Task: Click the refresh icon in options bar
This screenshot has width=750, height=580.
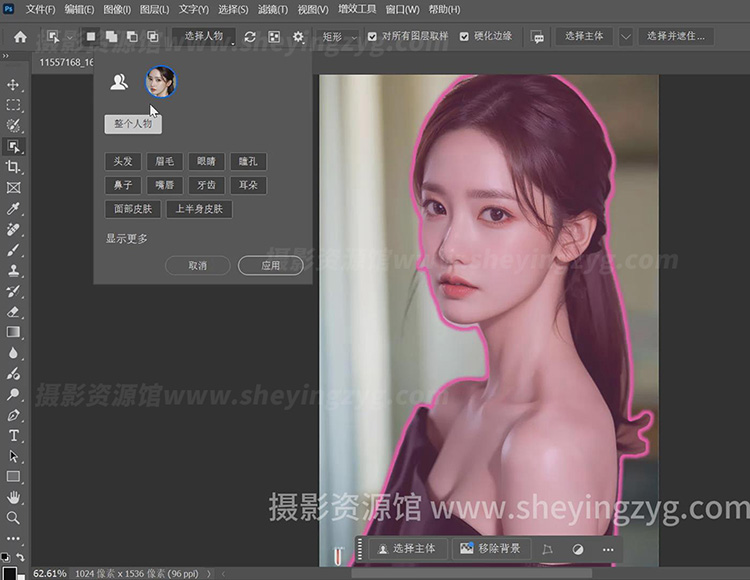Action: coord(250,37)
